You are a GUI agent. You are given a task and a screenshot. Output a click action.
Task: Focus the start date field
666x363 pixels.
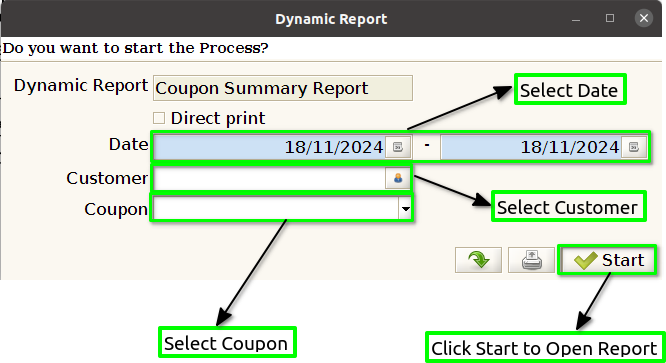tap(270, 147)
